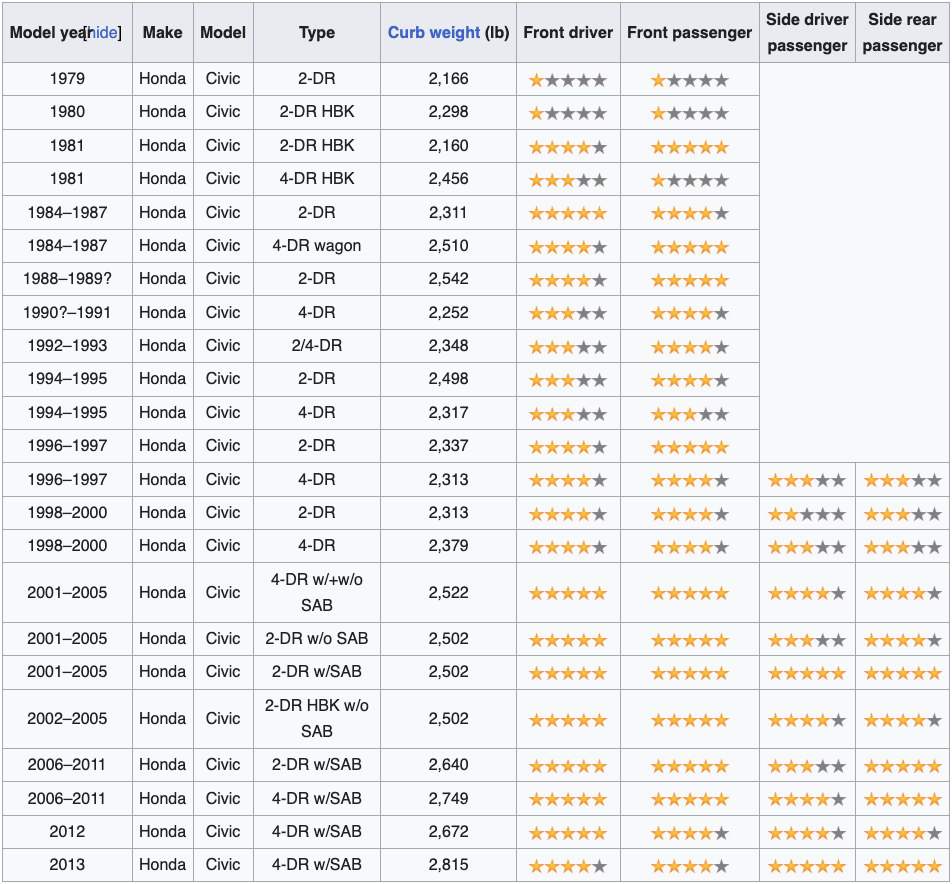Screen dimensions: 952x884
Task: Open the Curb weight (lb) sortable header
Action: [x=447, y=31]
